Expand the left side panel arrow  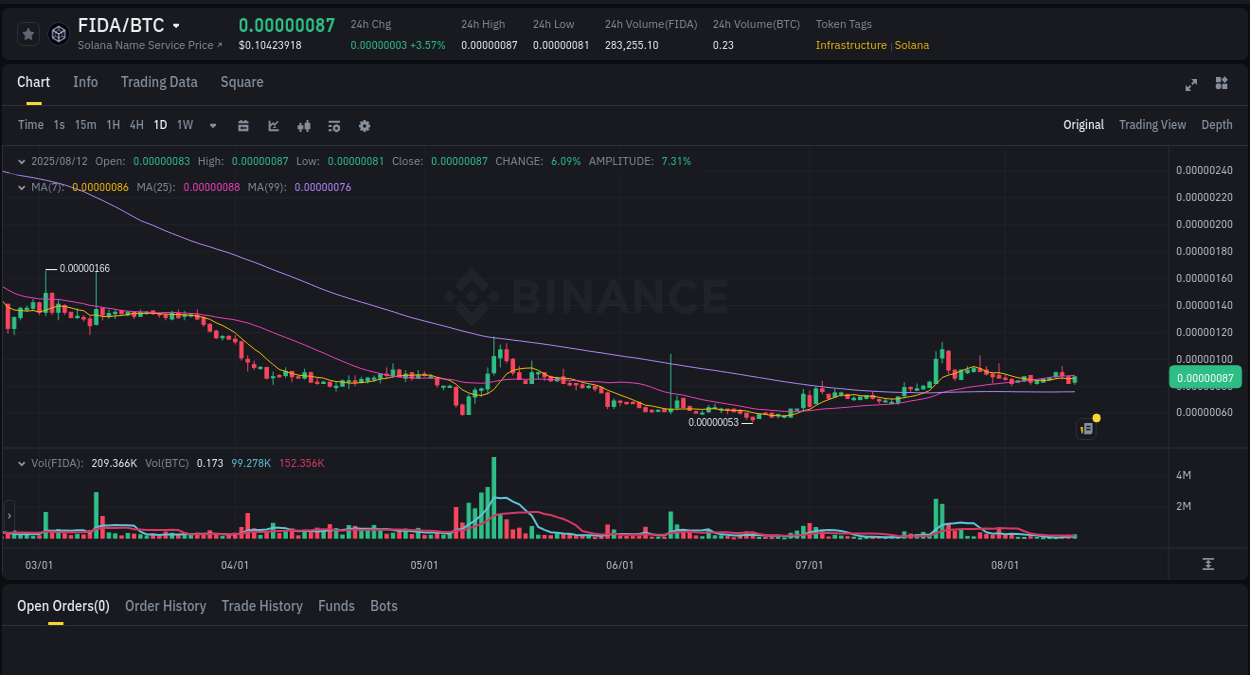pos(9,515)
